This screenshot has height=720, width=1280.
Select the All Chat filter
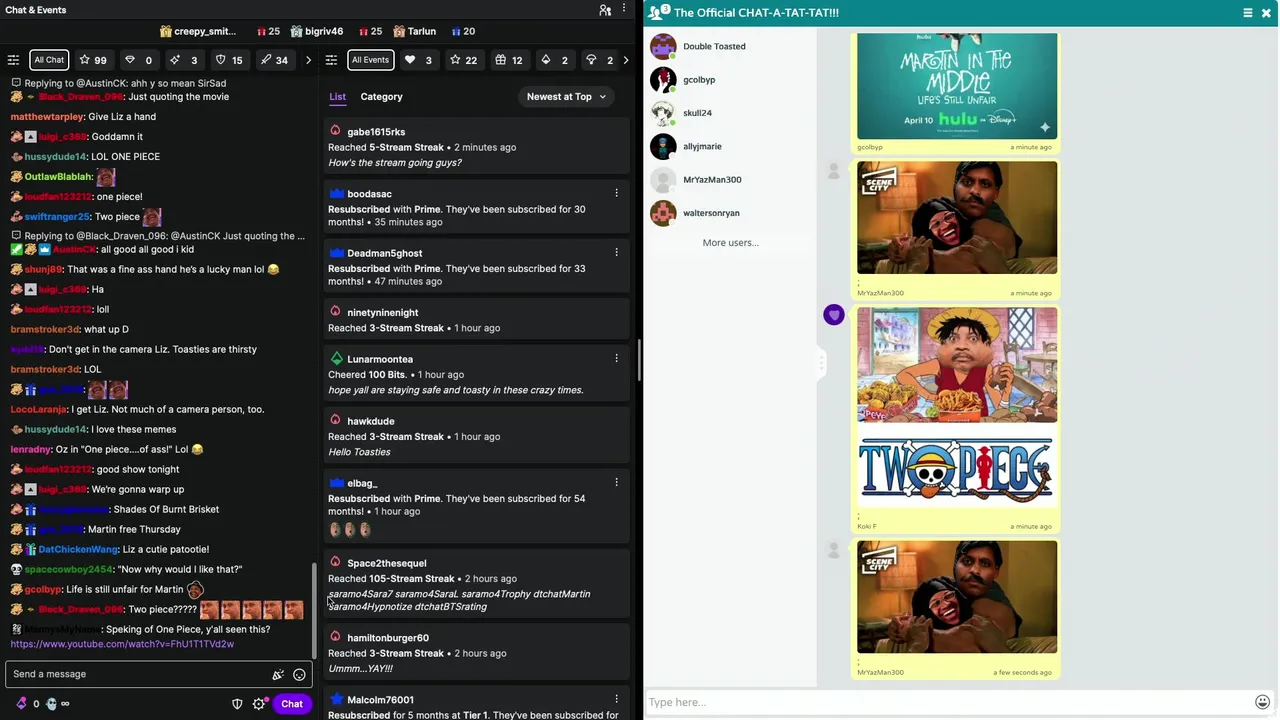(x=49, y=60)
